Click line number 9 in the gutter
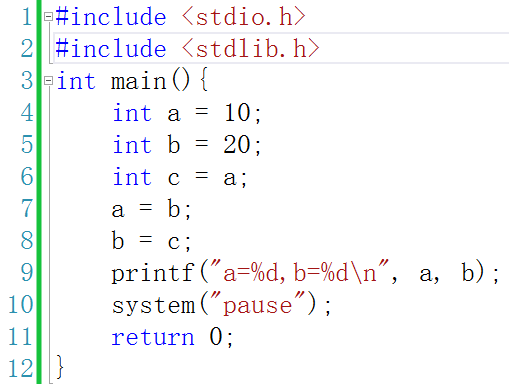509x388 pixels. pyautogui.click(x=27, y=273)
